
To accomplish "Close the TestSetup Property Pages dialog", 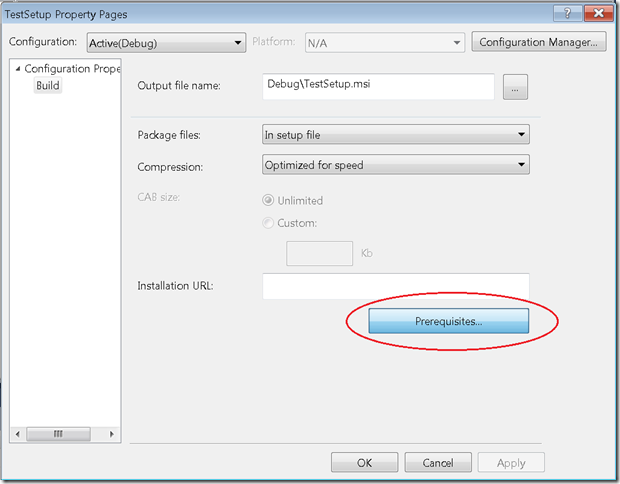I will (598, 13).
